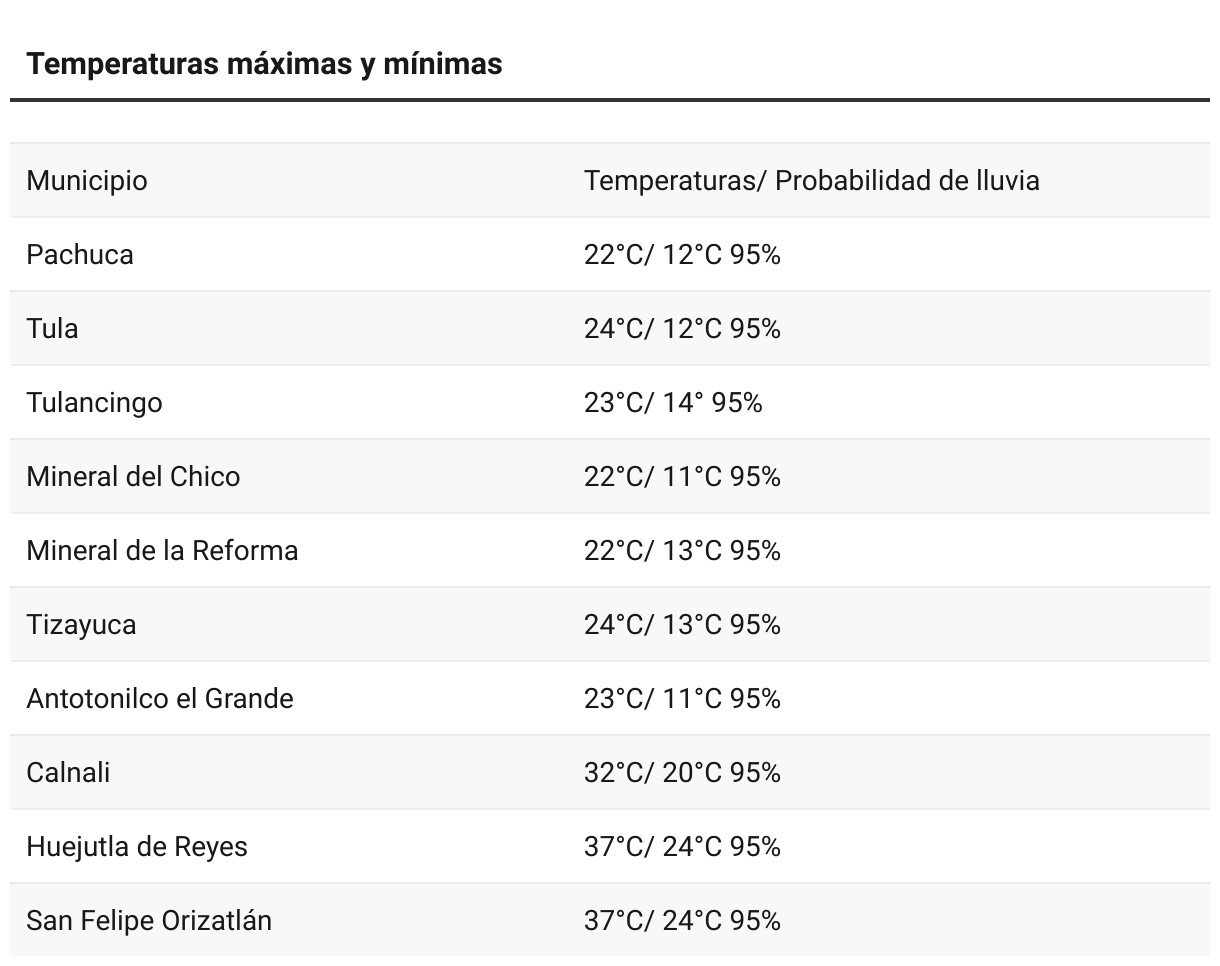This screenshot has width=1220, height=966.
Task: Click the Temperaturas/ Probabilidad de lluvia header
Action: coord(811,181)
